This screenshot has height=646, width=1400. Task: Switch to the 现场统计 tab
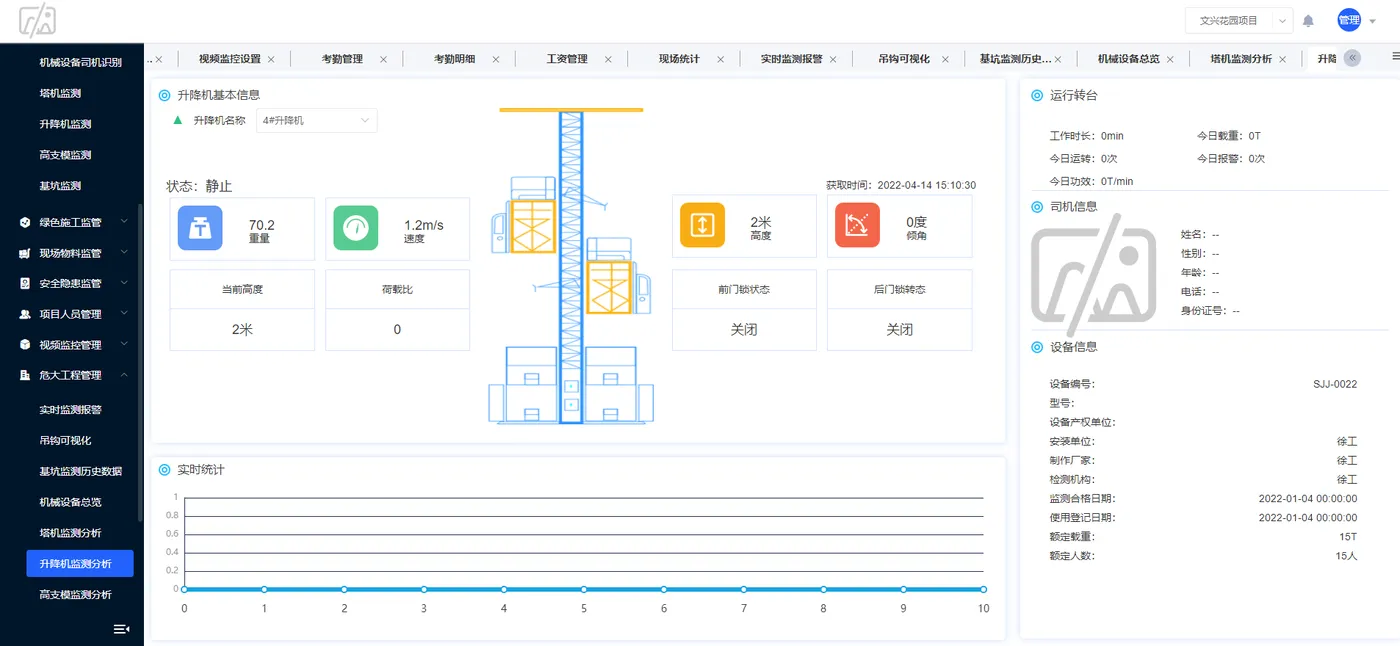coord(679,59)
